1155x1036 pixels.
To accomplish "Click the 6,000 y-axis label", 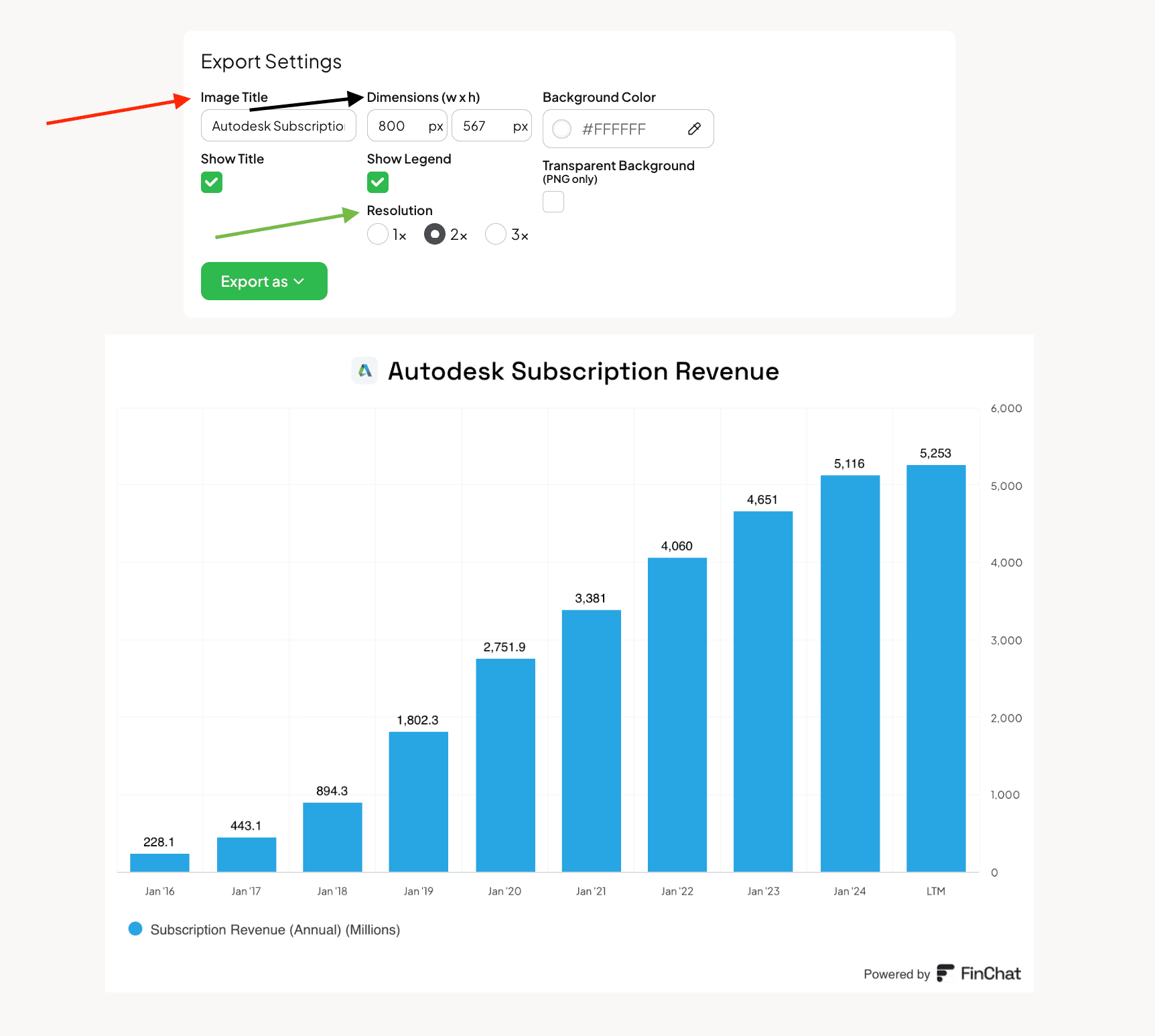I will [x=1006, y=408].
